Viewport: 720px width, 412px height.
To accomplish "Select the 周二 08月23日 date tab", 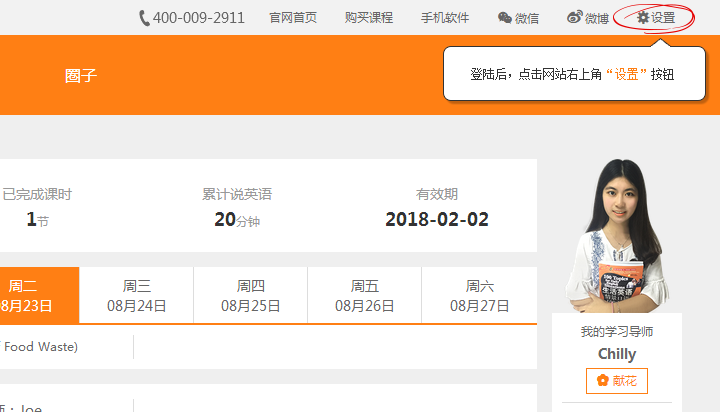I will 25,296.
